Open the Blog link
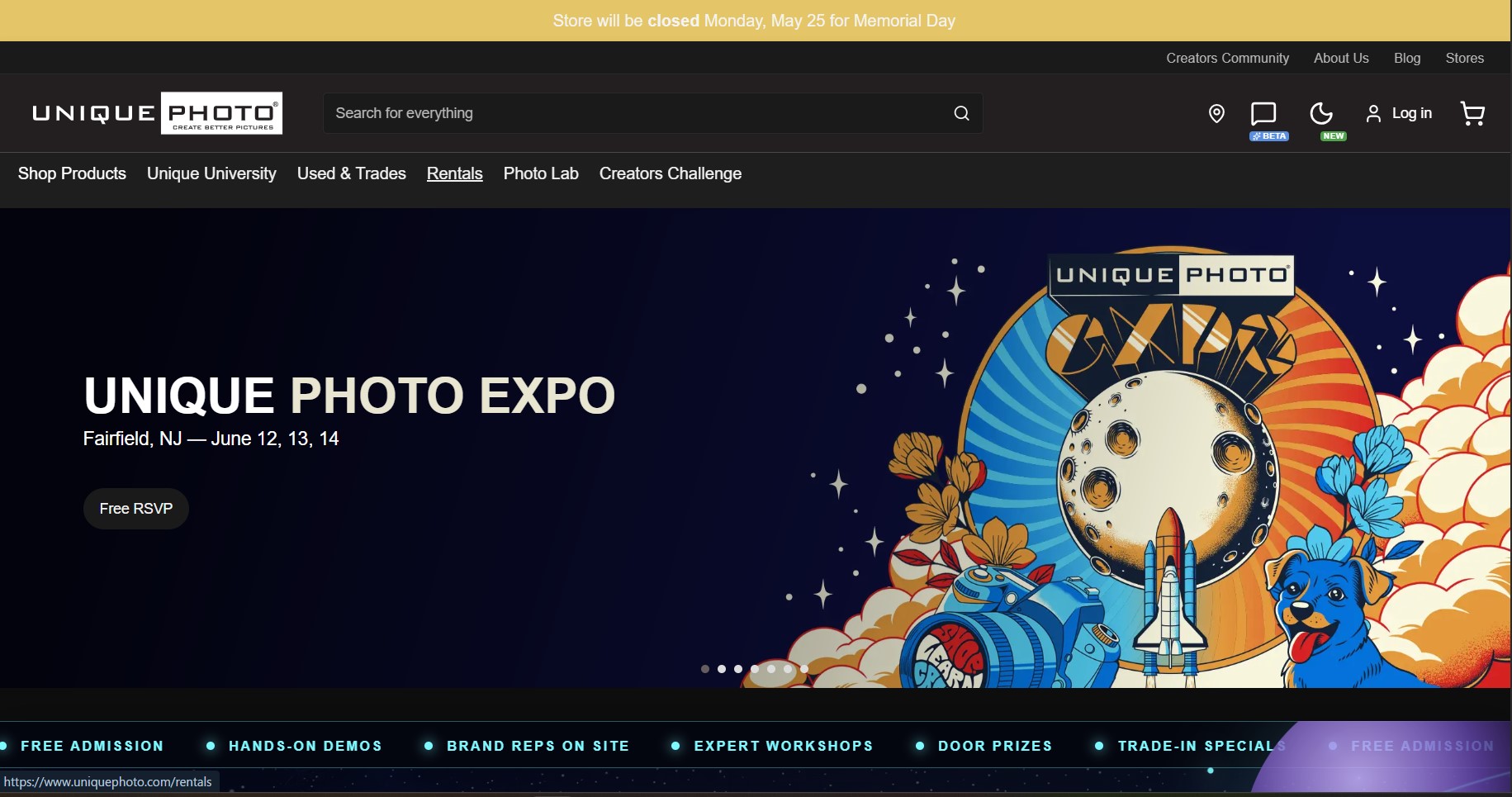The width and height of the screenshot is (1512, 797). [x=1407, y=58]
